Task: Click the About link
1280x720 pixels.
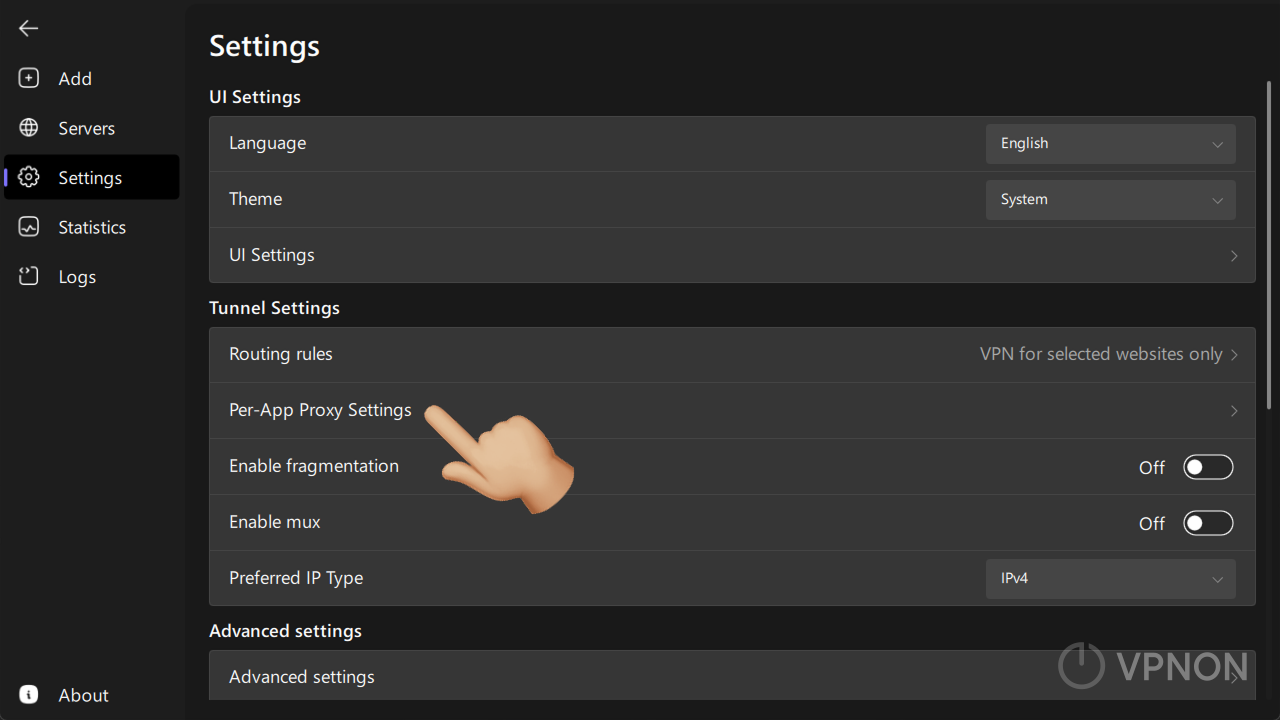Action: tap(83, 694)
